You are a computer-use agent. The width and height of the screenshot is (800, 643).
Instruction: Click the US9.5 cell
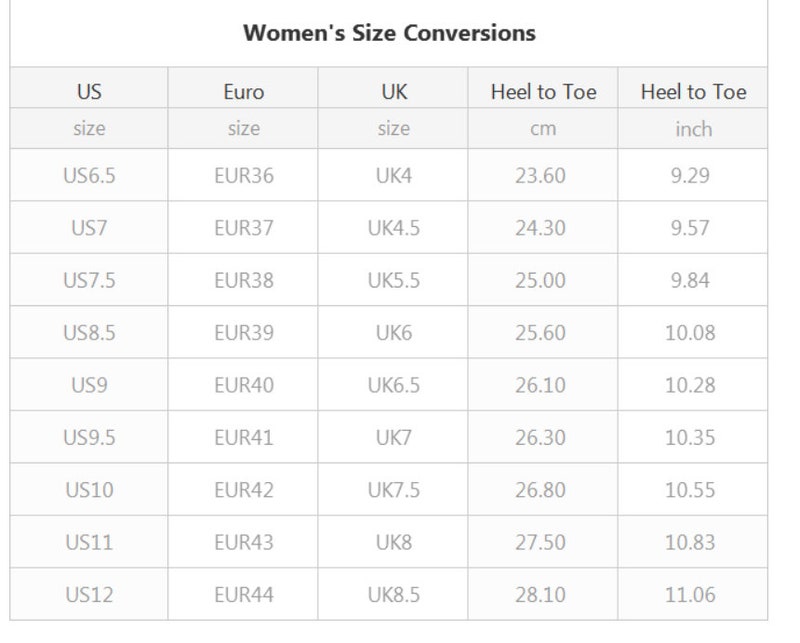(x=89, y=437)
